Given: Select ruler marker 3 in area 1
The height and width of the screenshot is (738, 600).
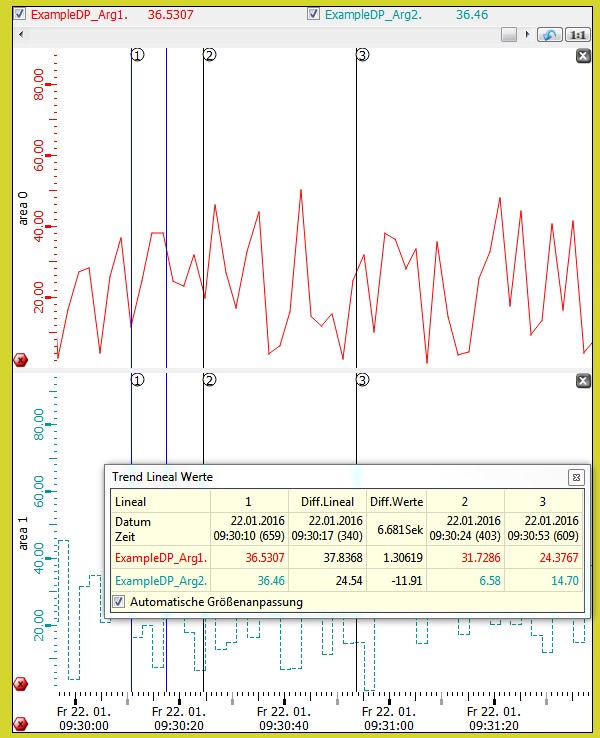Looking at the screenshot, I should coord(362,380).
